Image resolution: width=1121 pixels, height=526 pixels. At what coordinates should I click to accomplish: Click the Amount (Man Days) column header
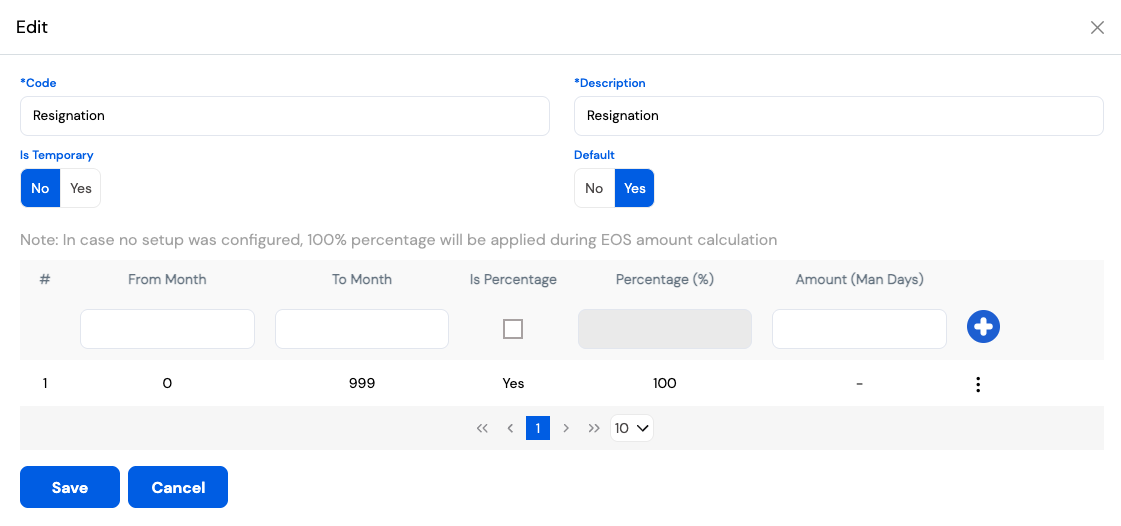coord(859,279)
